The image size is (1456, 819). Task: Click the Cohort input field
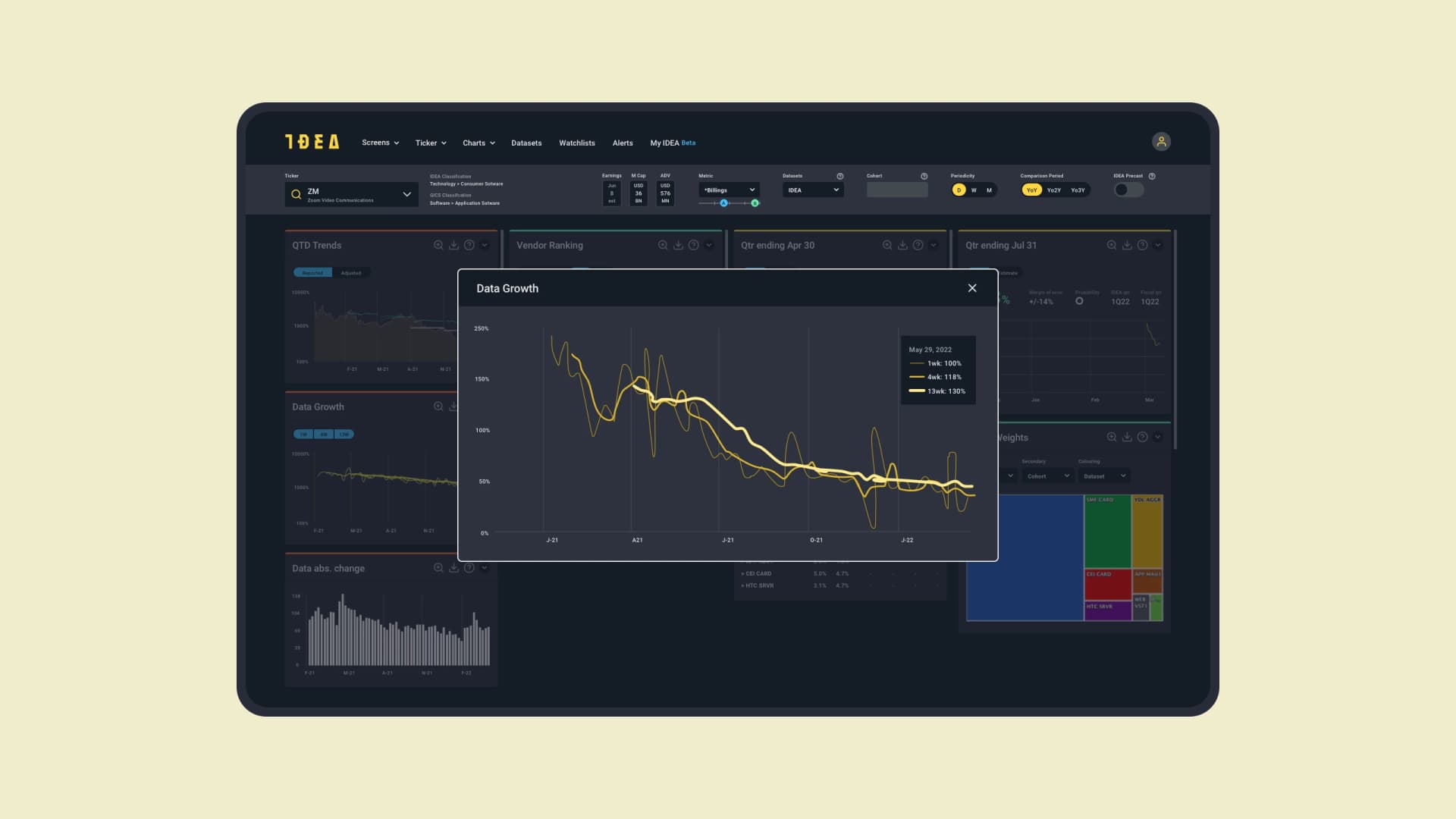click(x=897, y=190)
